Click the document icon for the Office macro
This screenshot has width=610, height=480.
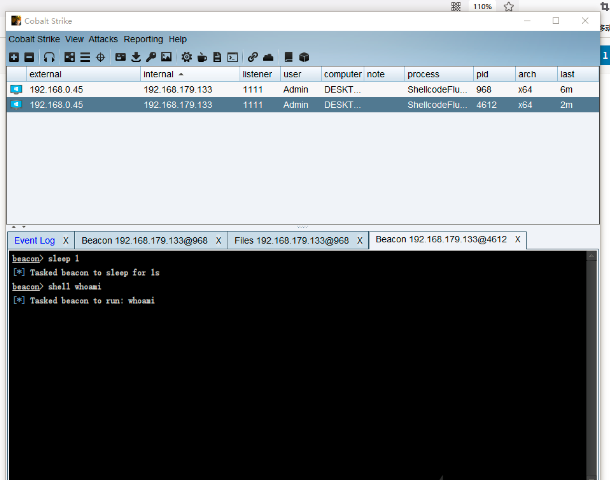217,57
